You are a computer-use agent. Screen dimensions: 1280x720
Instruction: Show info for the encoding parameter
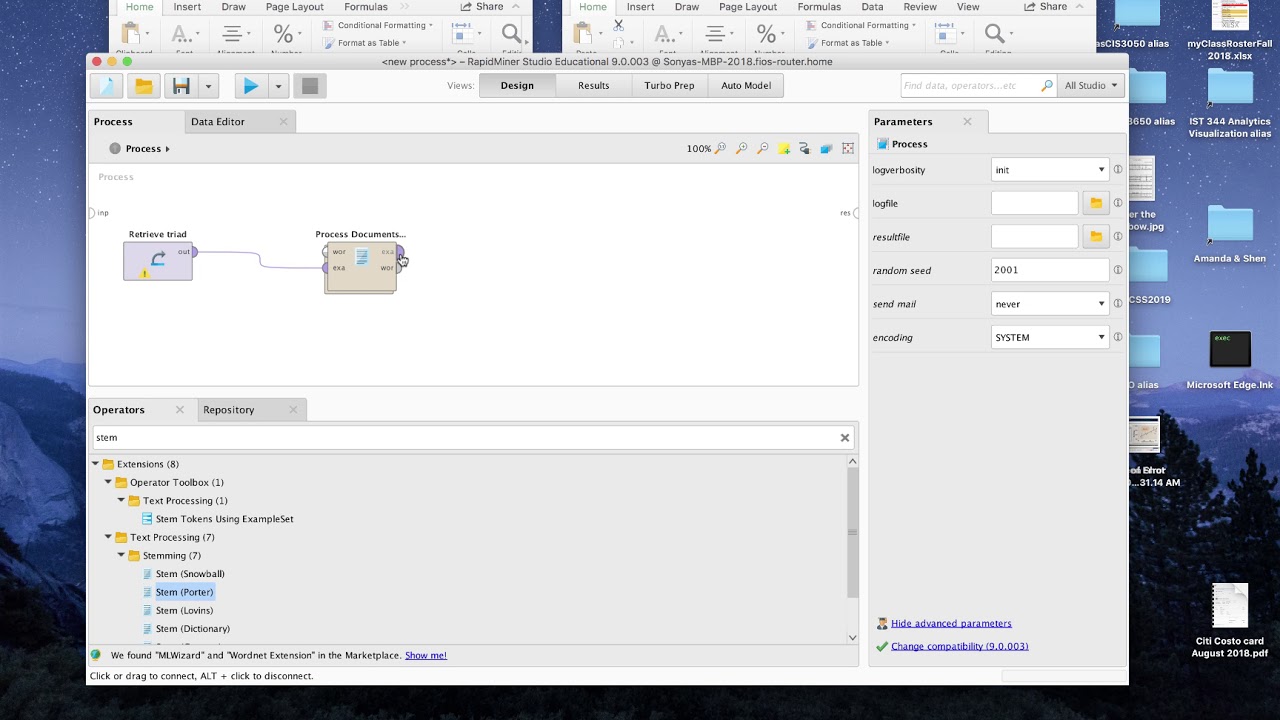tap(1118, 337)
